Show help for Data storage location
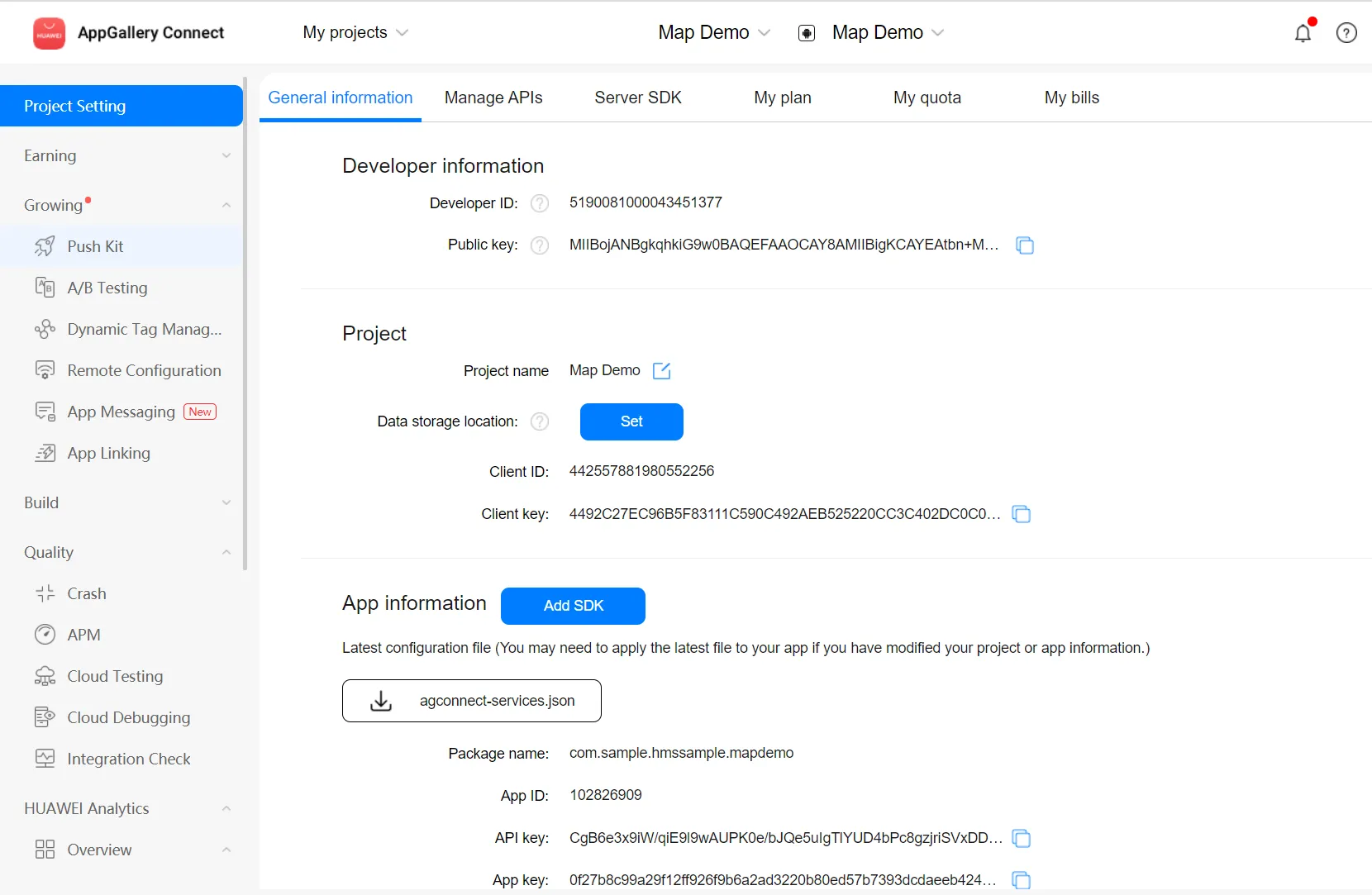1372x895 pixels. tap(540, 421)
